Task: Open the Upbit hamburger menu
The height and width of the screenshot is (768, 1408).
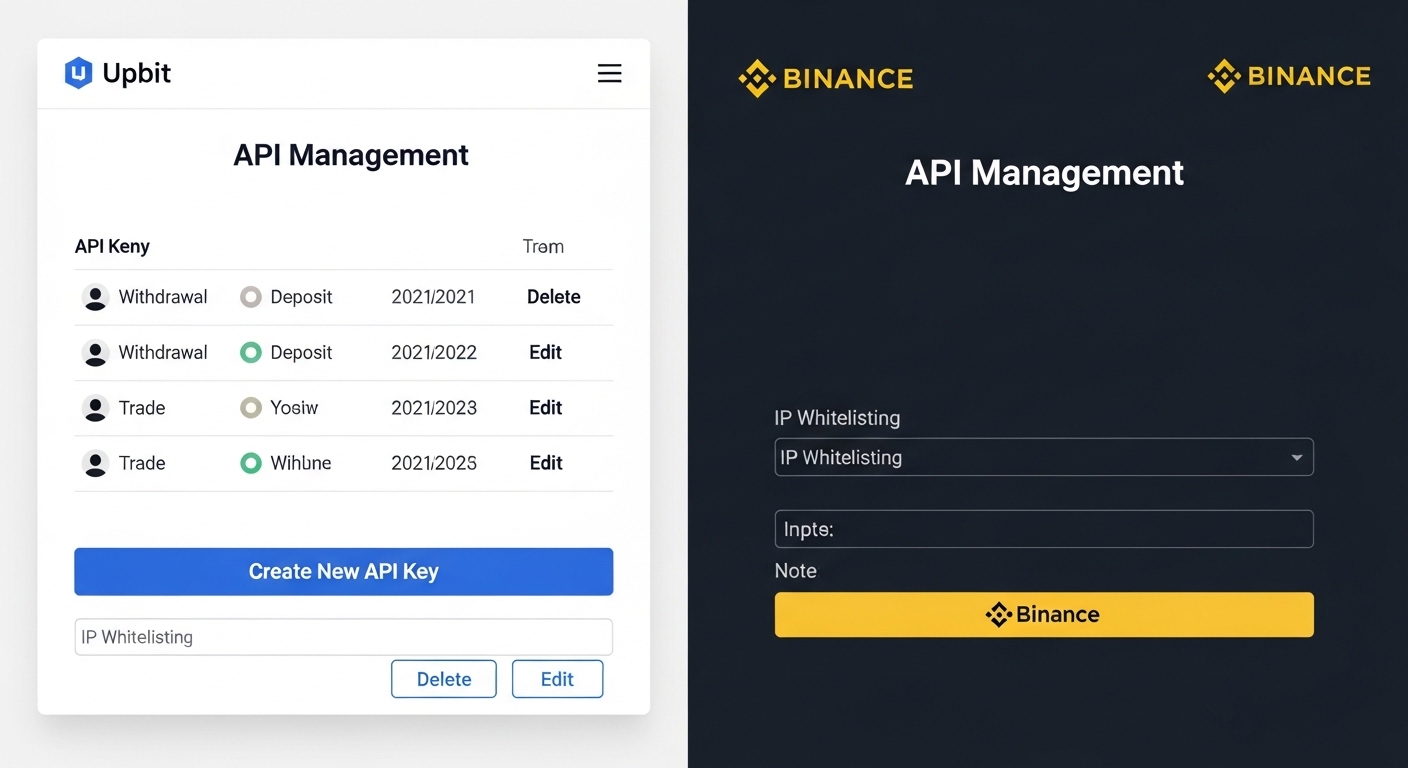Action: [609, 73]
